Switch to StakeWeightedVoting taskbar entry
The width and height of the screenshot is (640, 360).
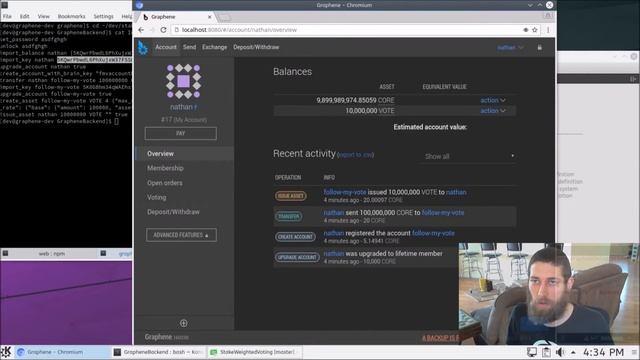click(255, 352)
